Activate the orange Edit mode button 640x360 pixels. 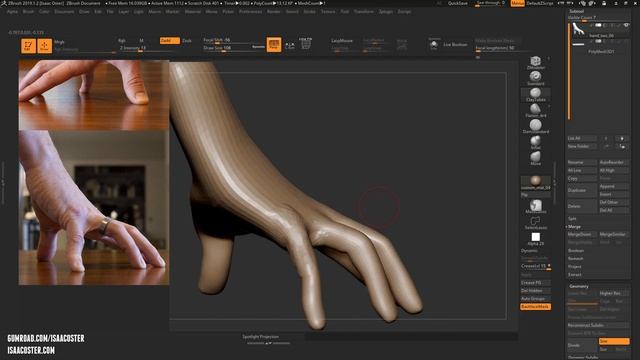point(29,45)
